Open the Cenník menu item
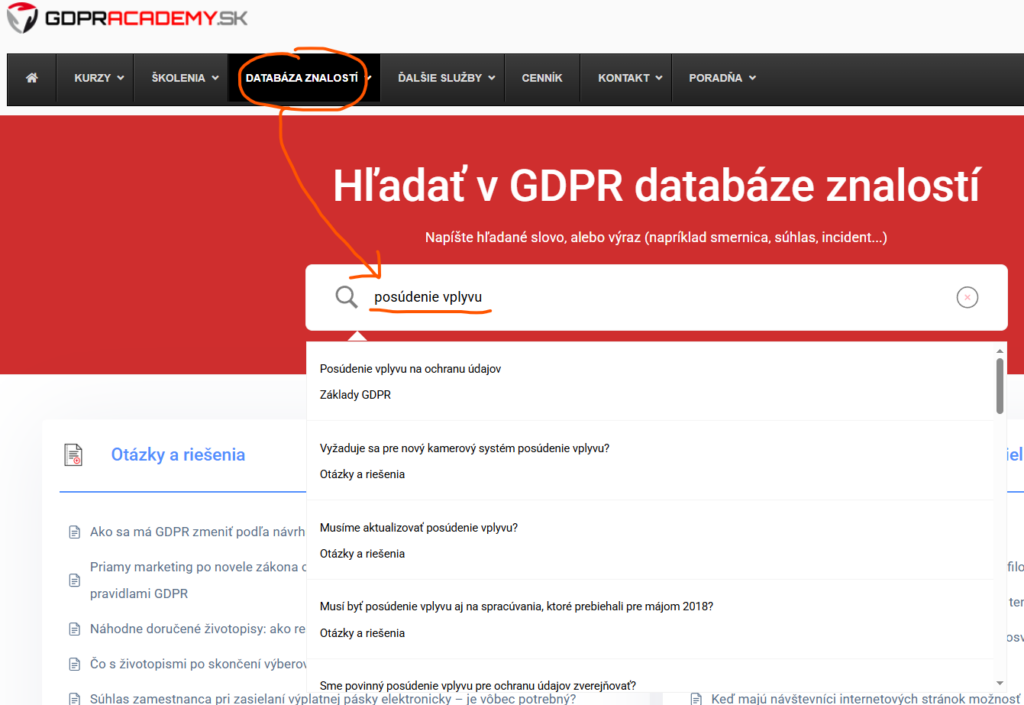 pyautogui.click(x=542, y=78)
